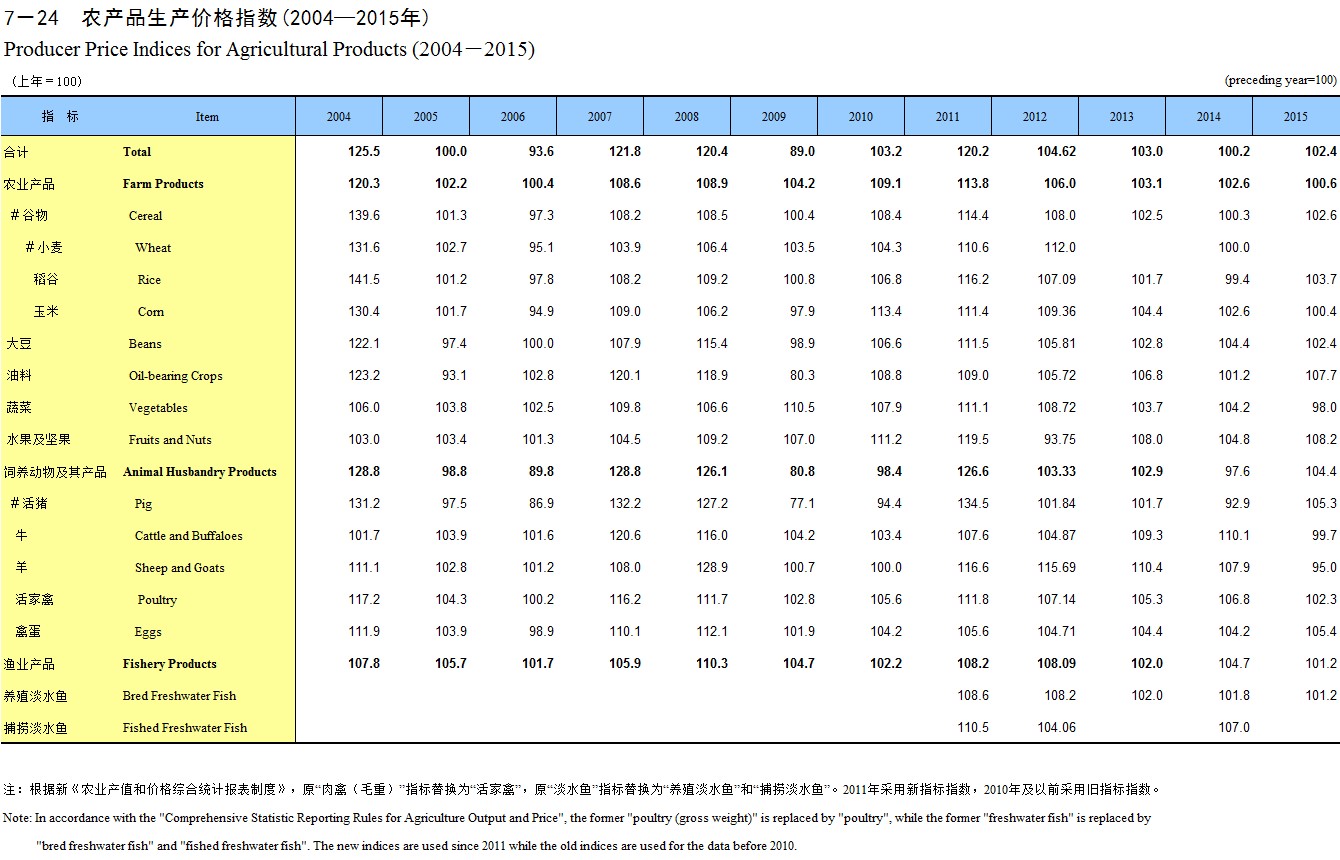Click the 'Fished Freshwater Fish' row label
This screenshot has width=1340, height=860.
pos(185,728)
